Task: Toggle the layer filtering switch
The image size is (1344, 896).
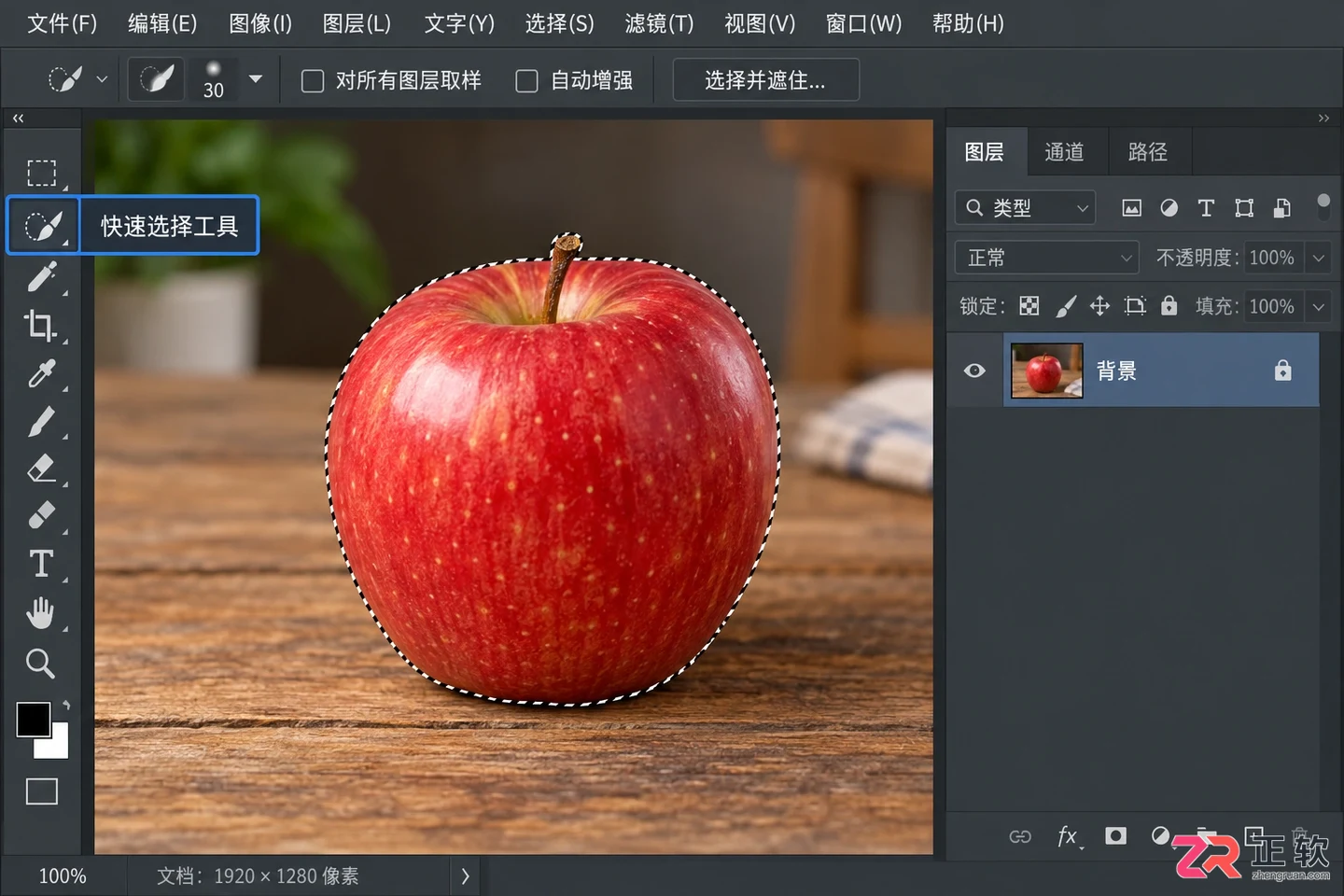Action: pyautogui.click(x=1323, y=207)
